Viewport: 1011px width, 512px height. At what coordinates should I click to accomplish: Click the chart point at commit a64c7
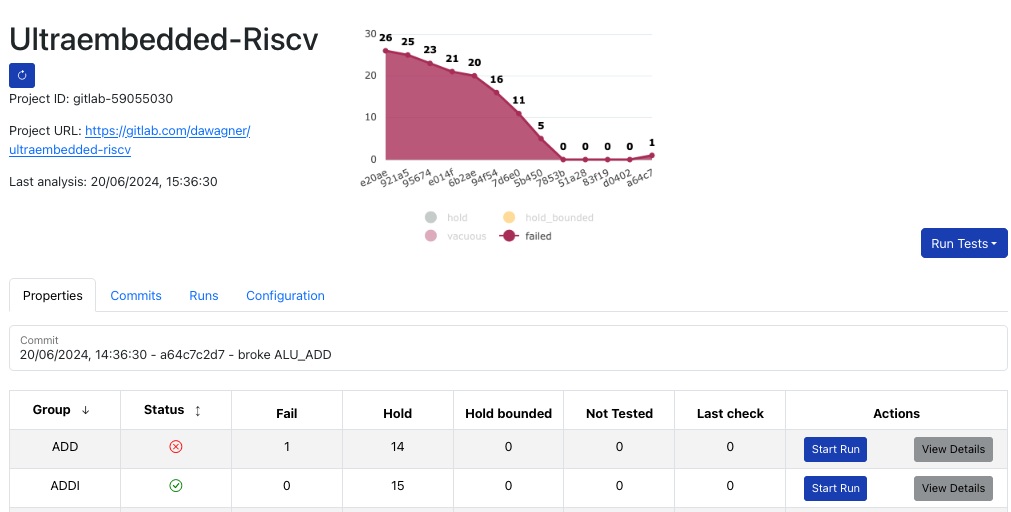pyautogui.click(x=652, y=155)
